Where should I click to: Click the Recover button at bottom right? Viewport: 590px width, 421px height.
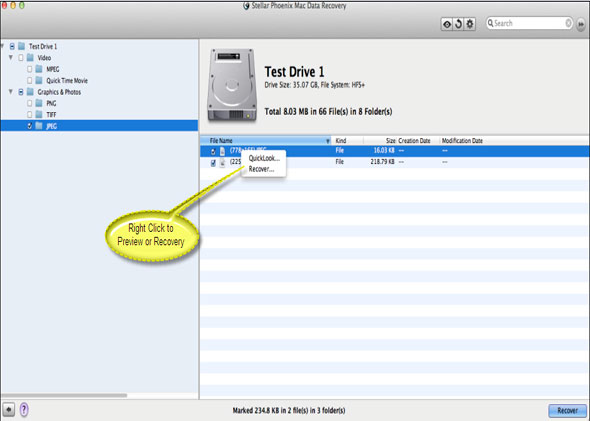tap(567, 410)
